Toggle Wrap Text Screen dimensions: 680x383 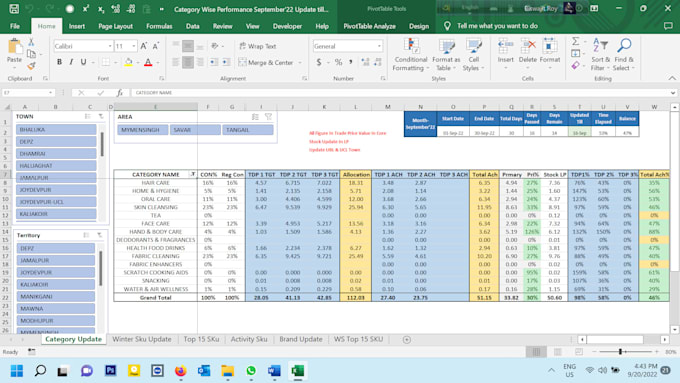pos(258,46)
